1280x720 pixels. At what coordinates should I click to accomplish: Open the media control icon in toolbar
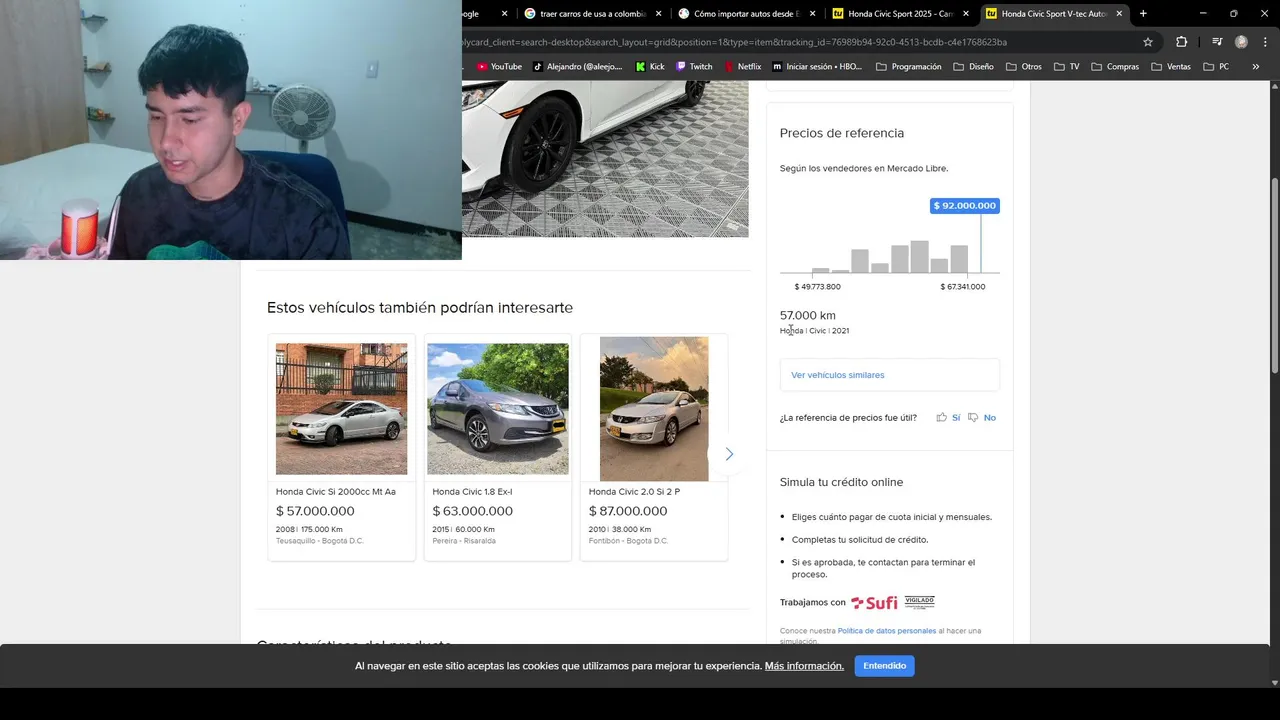[1217, 42]
